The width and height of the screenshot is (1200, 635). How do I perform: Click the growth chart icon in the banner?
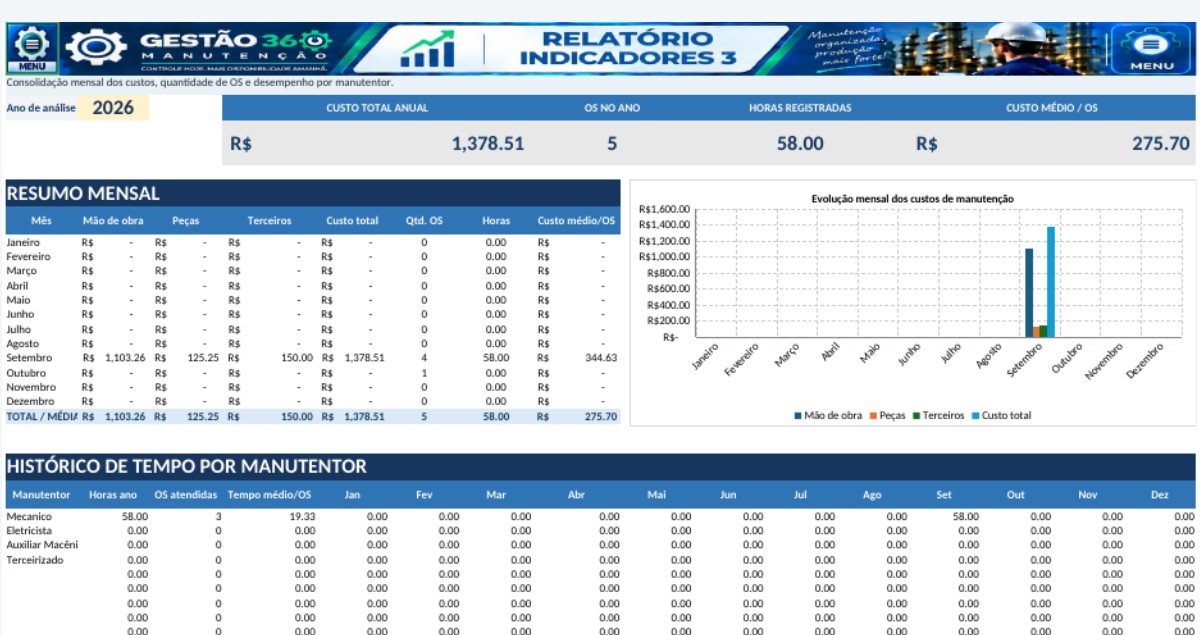tap(427, 49)
